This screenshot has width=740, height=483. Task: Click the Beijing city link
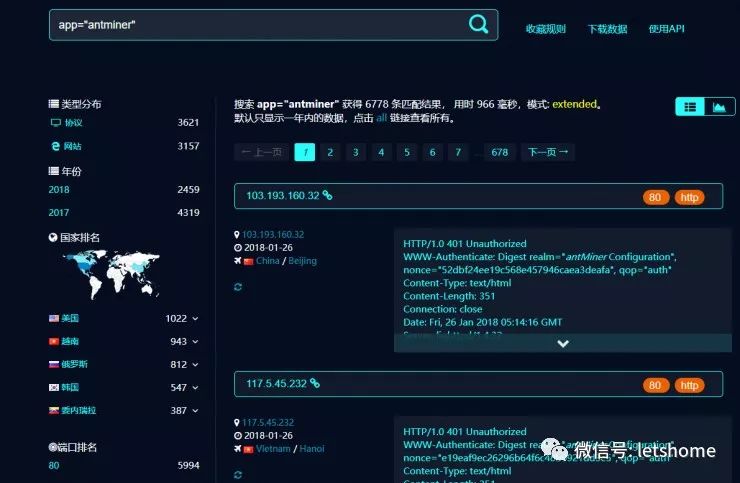point(303,261)
